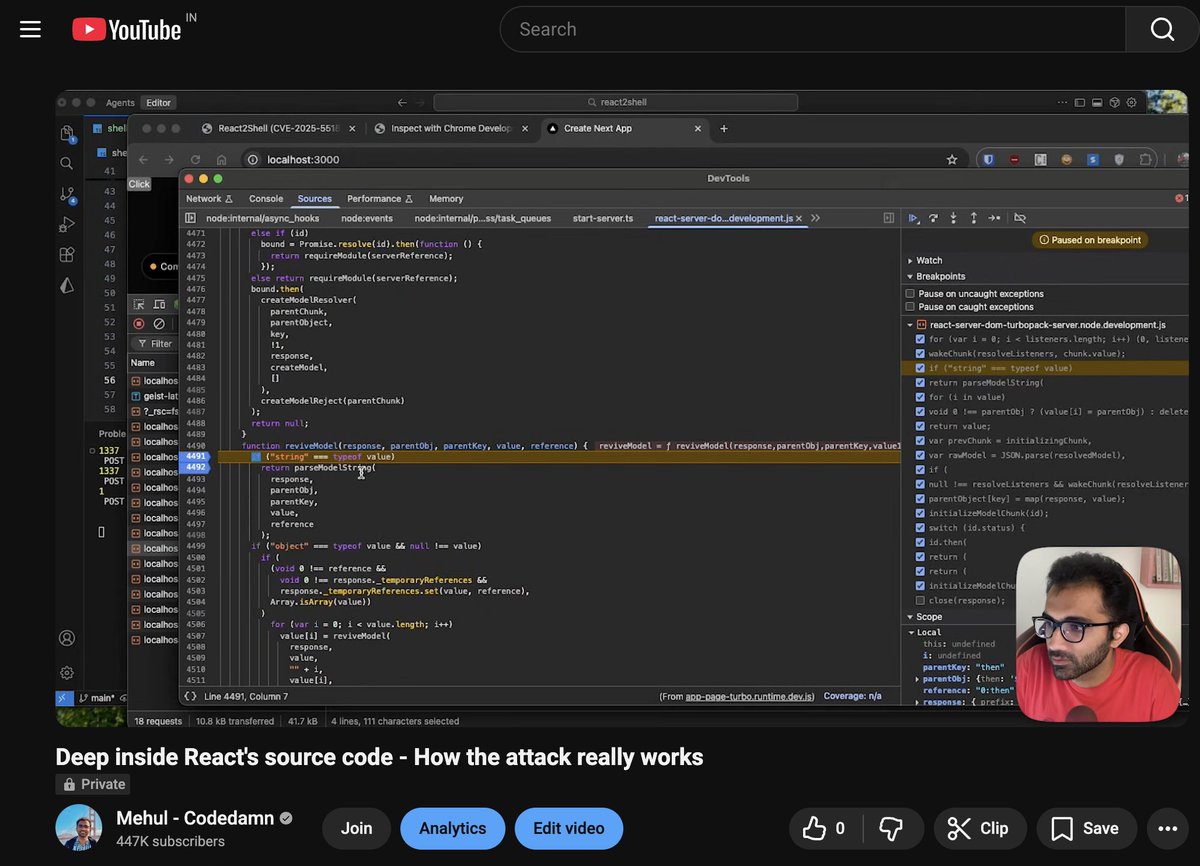
Task: Open Mehul - Codedamn channel name link
Action: pos(195,818)
